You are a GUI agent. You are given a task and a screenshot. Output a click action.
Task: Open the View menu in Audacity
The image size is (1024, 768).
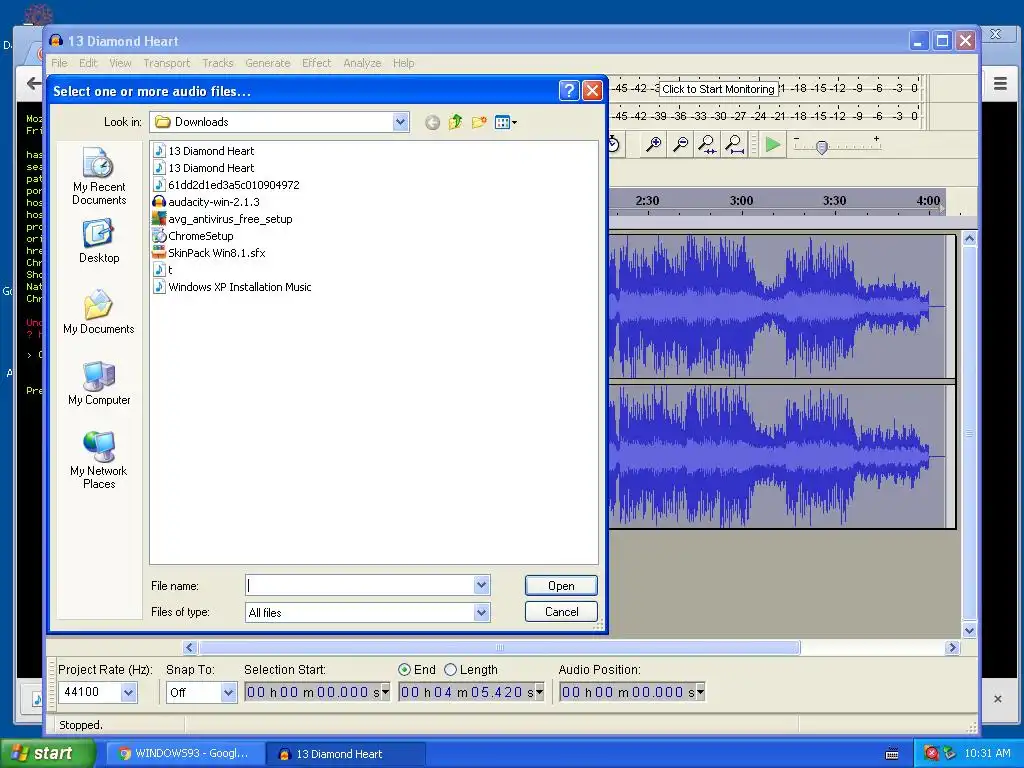point(120,63)
